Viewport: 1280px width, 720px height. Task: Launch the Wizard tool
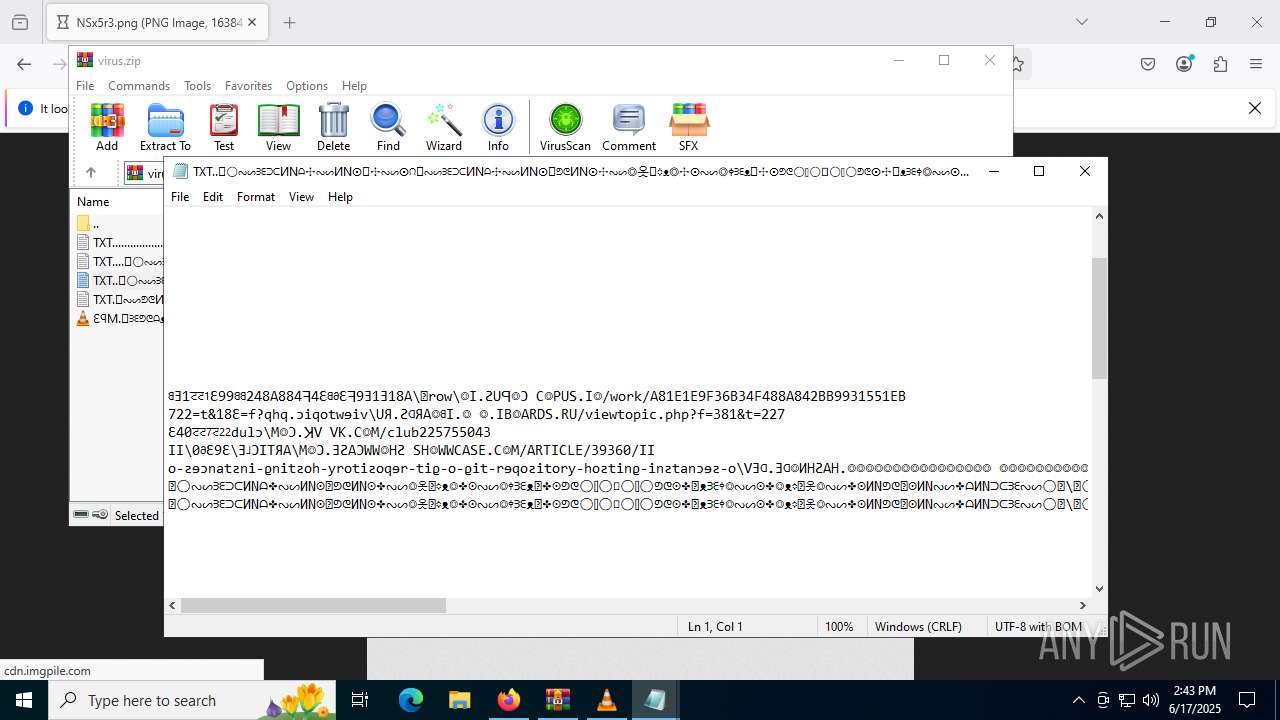[x=444, y=127]
